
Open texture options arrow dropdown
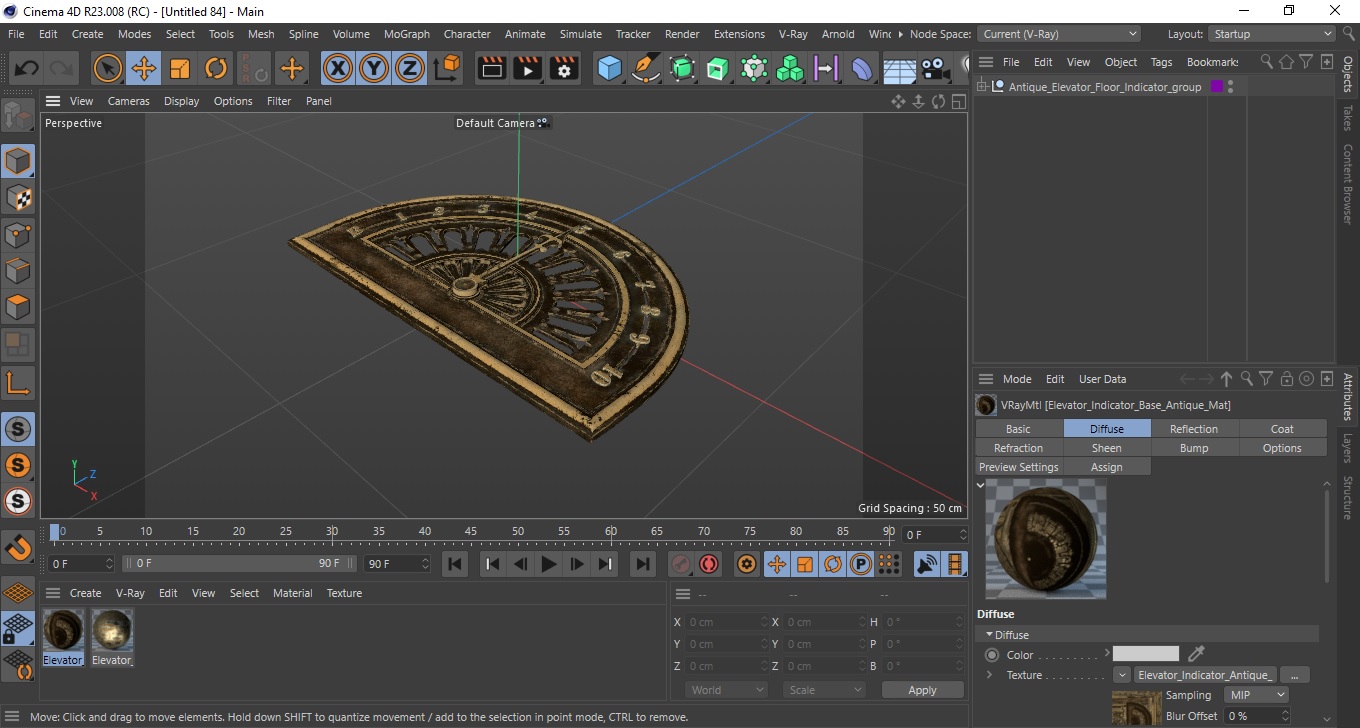point(1122,675)
